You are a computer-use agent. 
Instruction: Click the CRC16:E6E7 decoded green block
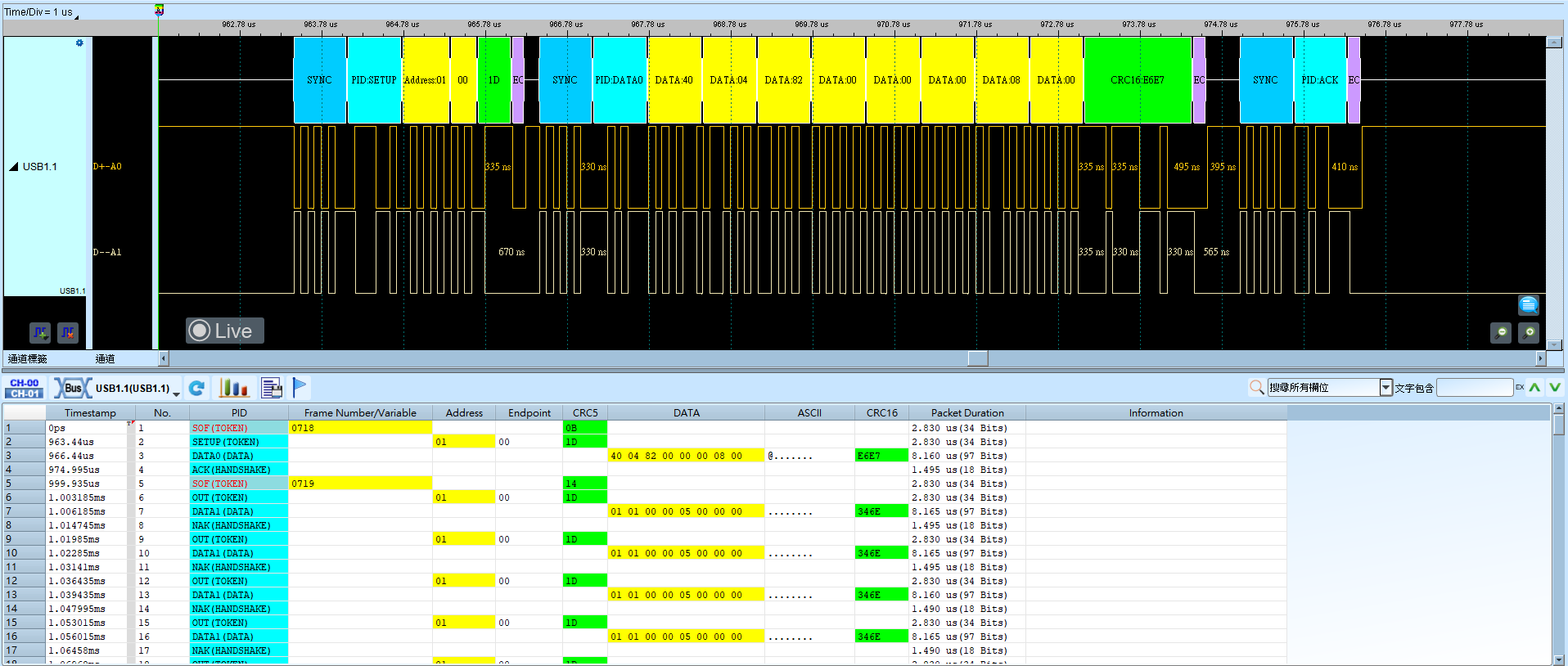1138,80
